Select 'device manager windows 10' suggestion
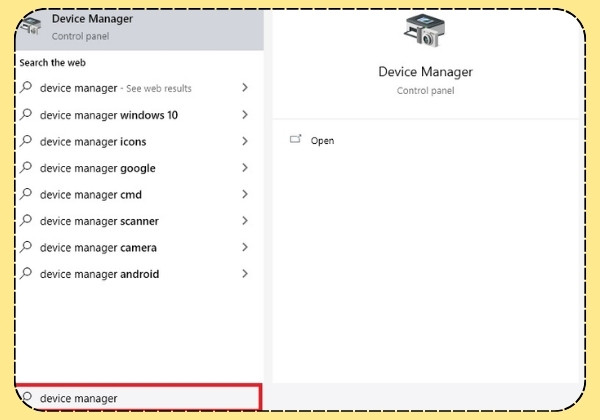Screen dimensions: 600x420 click(x=140, y=115)
